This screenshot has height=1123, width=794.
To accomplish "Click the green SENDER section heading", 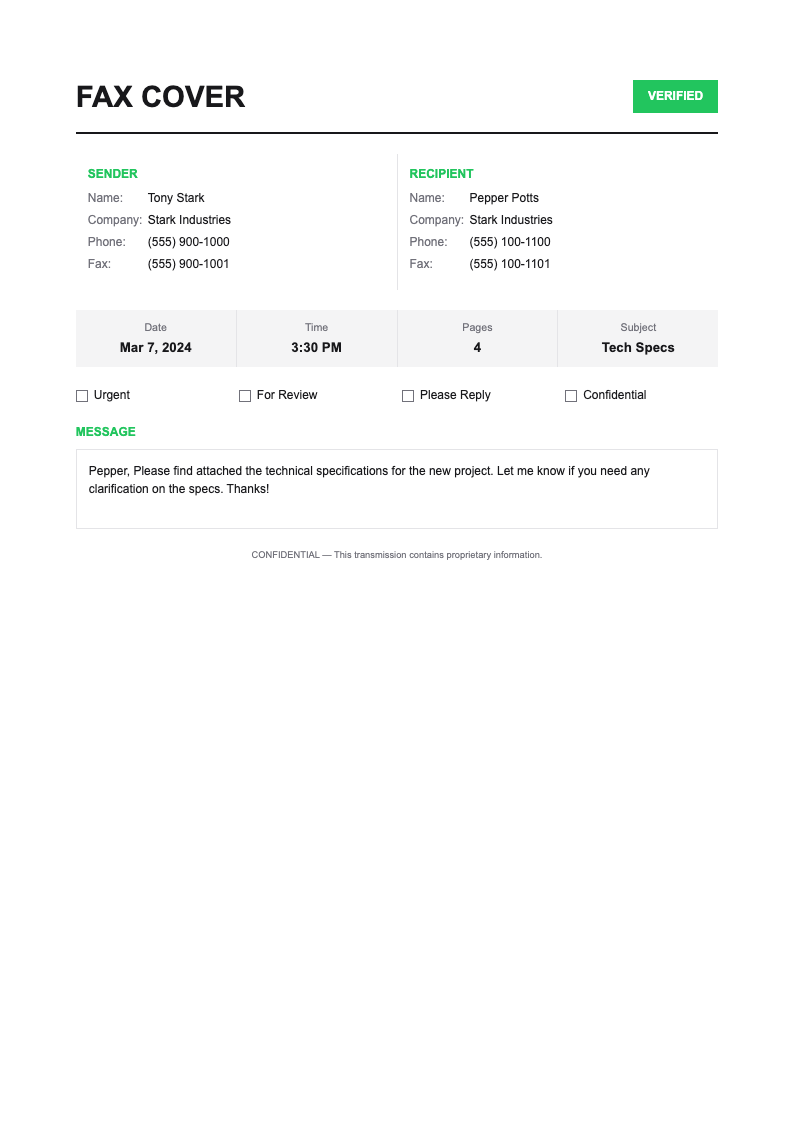I will [113, 174].
